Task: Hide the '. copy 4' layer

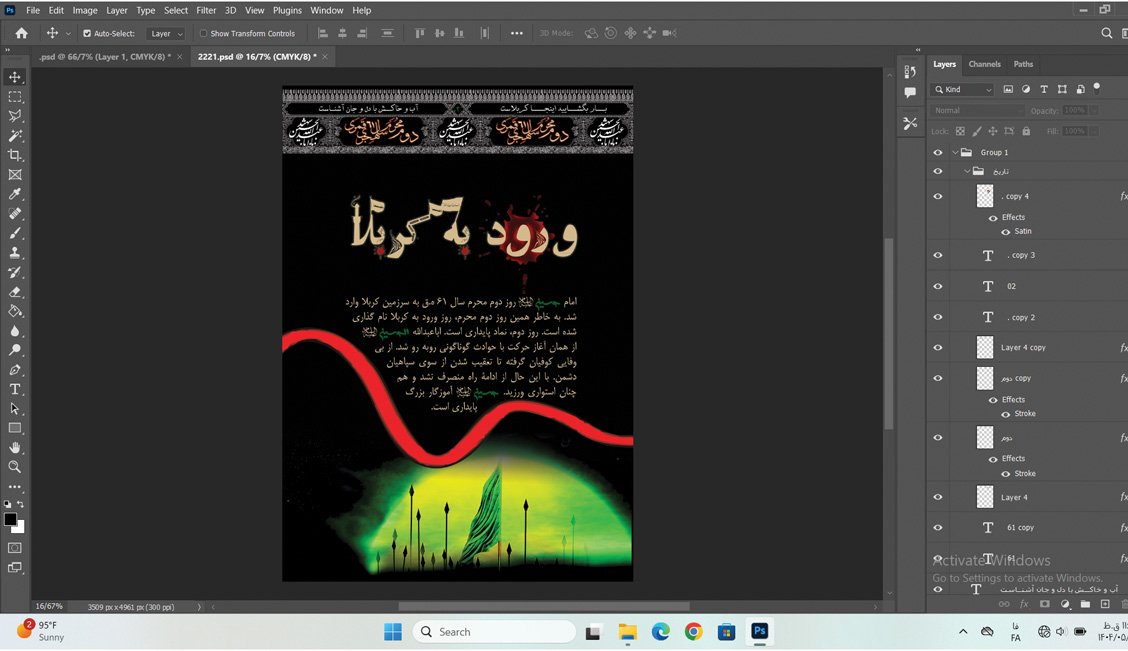Action: point(937,196)
